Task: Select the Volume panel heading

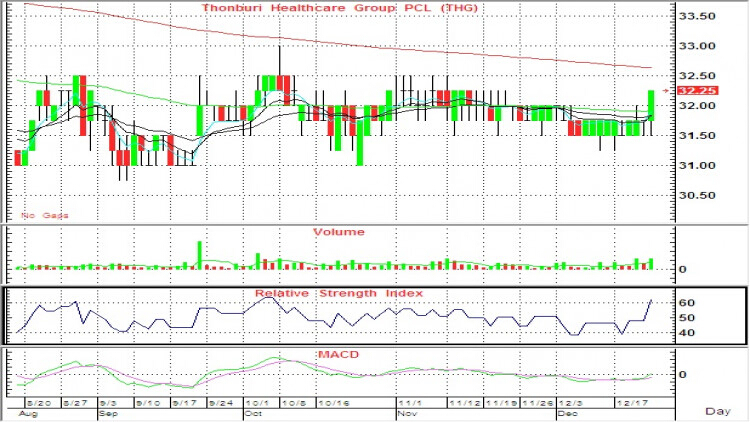Action: [339, 232]
